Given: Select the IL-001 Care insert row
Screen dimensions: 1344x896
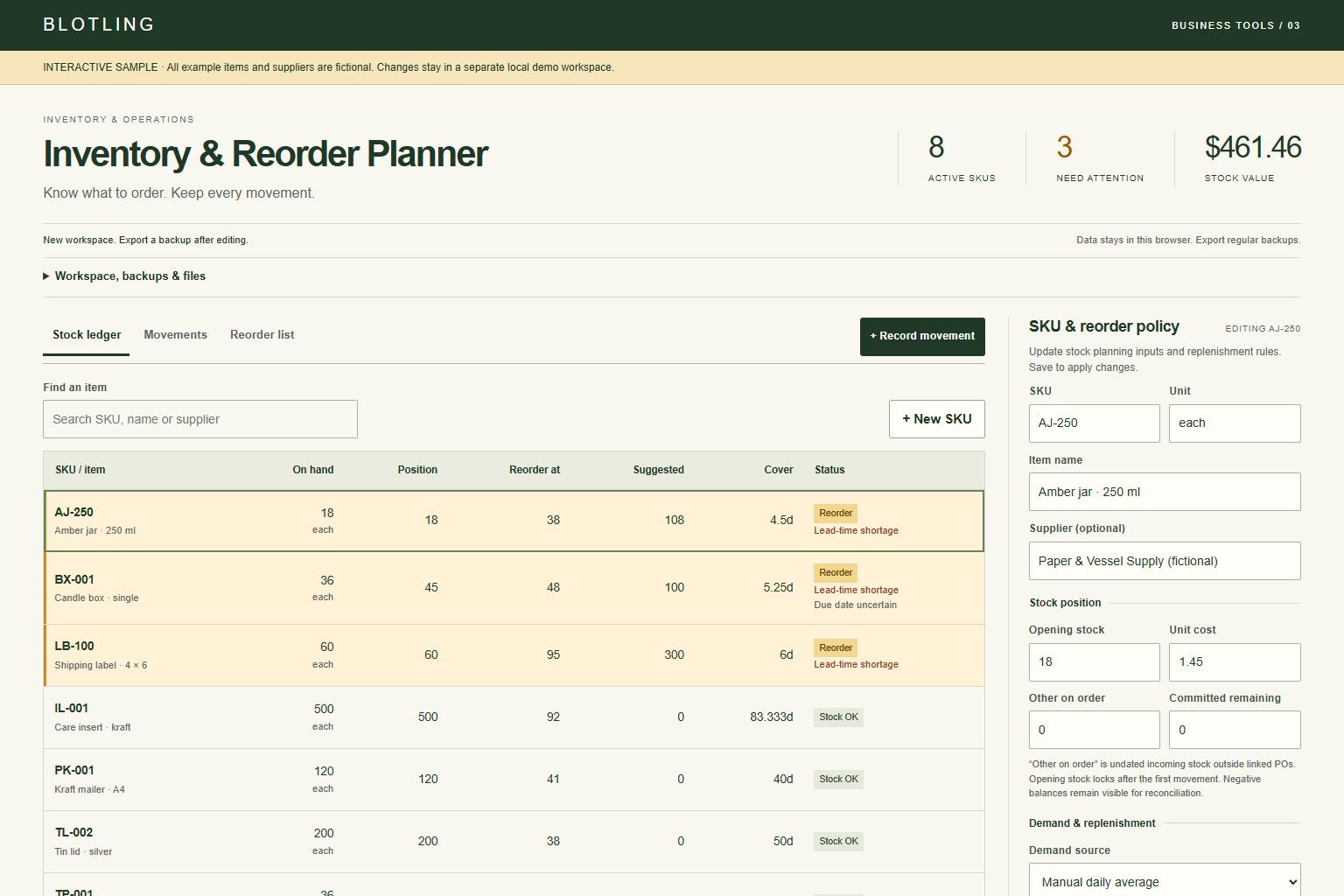Looking at the screenshot, I should click(514, 717).
